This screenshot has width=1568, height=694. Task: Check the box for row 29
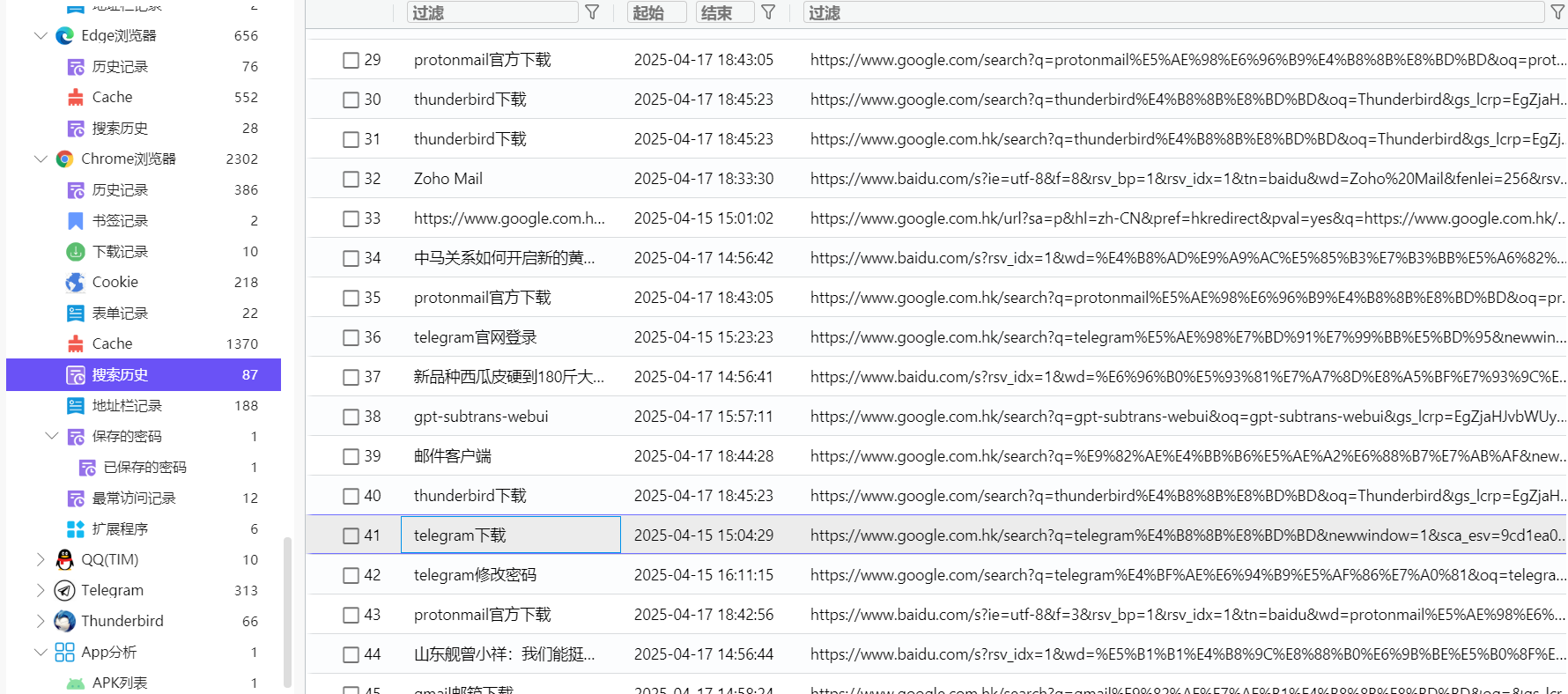point(351,61)
